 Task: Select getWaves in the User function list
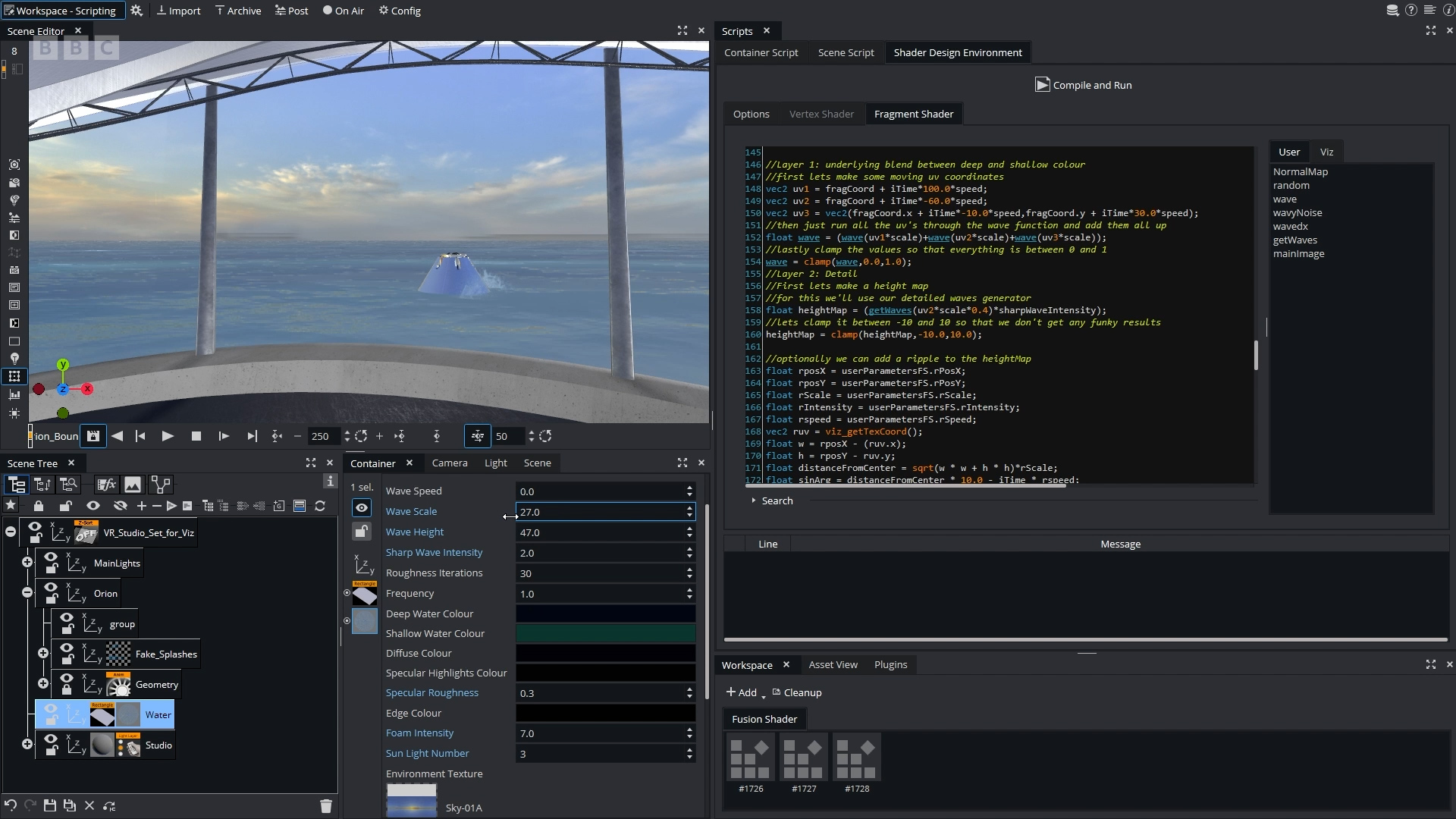(x=1295, y=240)
